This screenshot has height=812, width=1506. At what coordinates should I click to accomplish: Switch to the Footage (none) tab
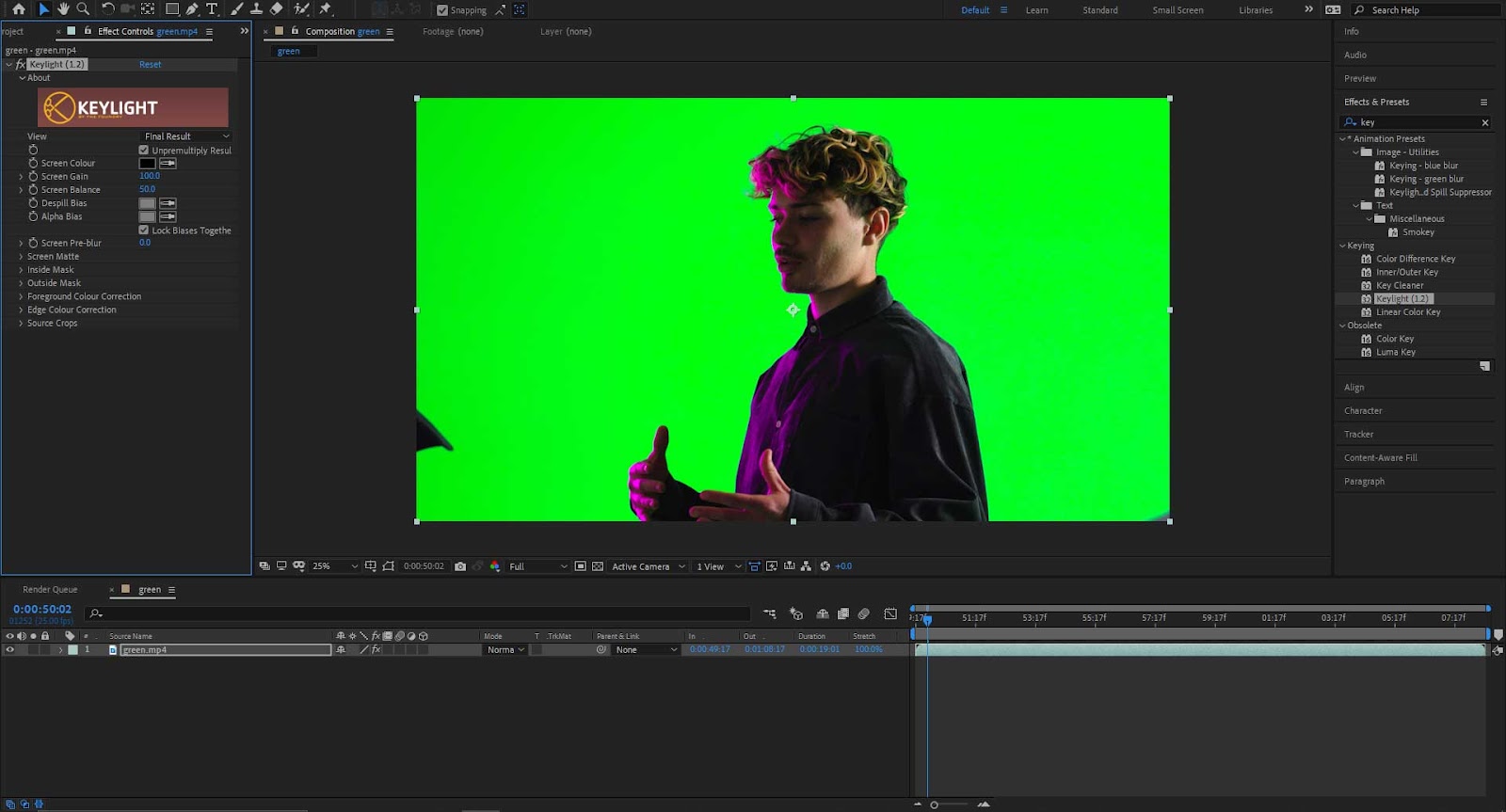[453, 32]
